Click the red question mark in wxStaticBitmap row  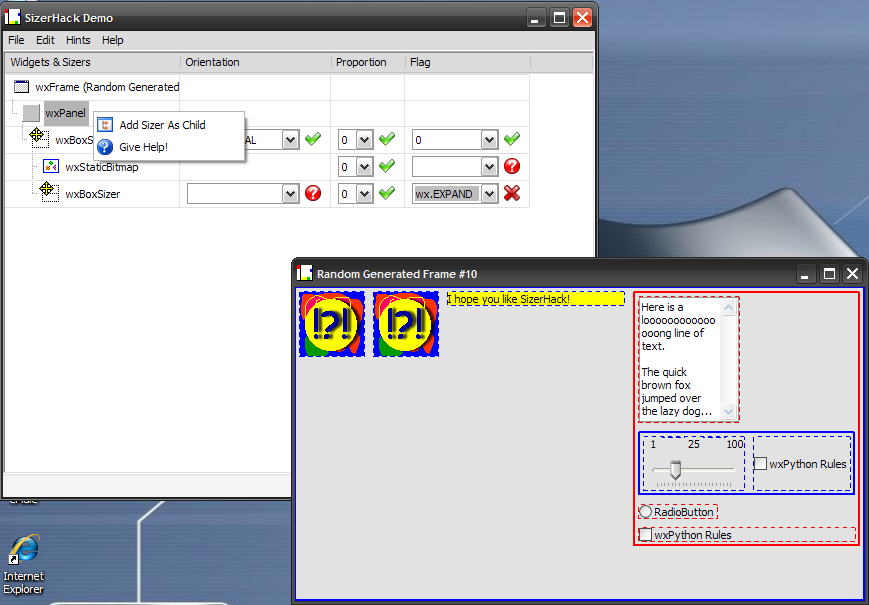pos(512,167)
